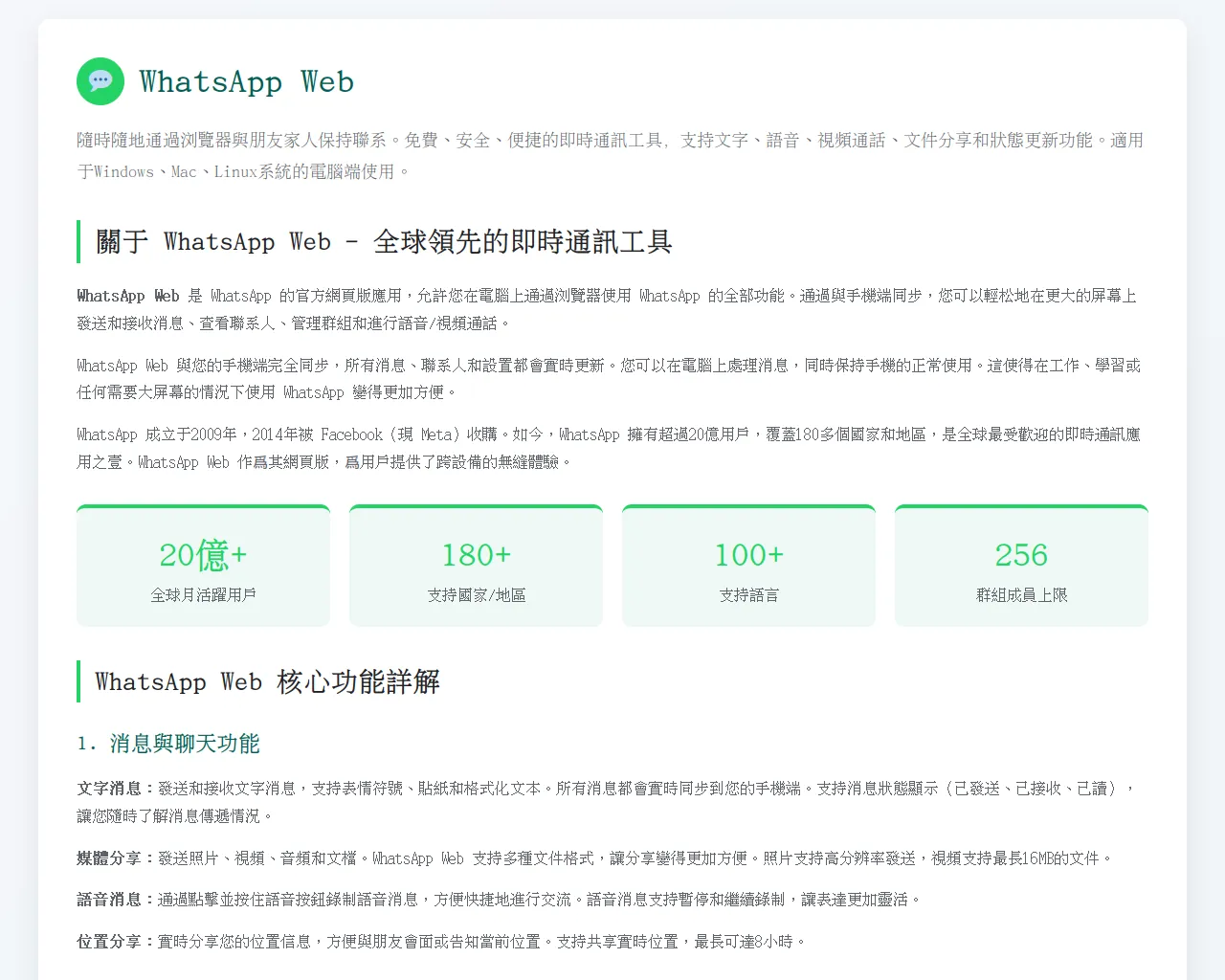This screenshot has height=980, width=1225.
Task: Click the paragraph mentioning 成立于2009年
Action: coord(609,448)
